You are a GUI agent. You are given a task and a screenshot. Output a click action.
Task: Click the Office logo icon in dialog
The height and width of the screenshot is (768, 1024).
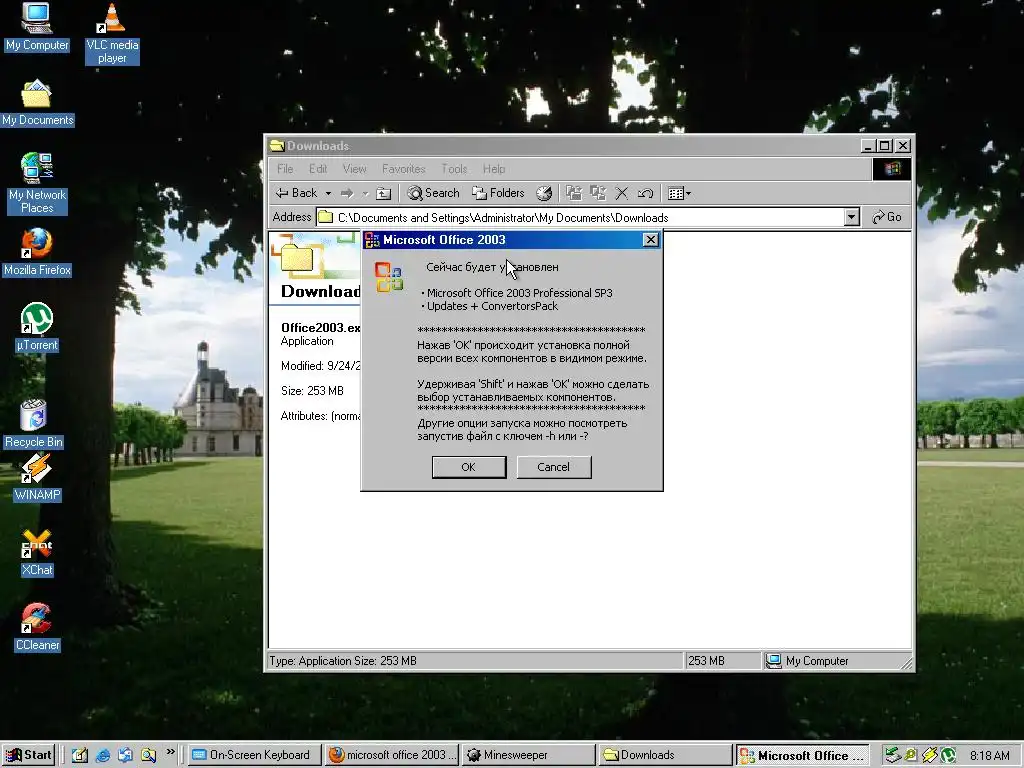[389, 276]
